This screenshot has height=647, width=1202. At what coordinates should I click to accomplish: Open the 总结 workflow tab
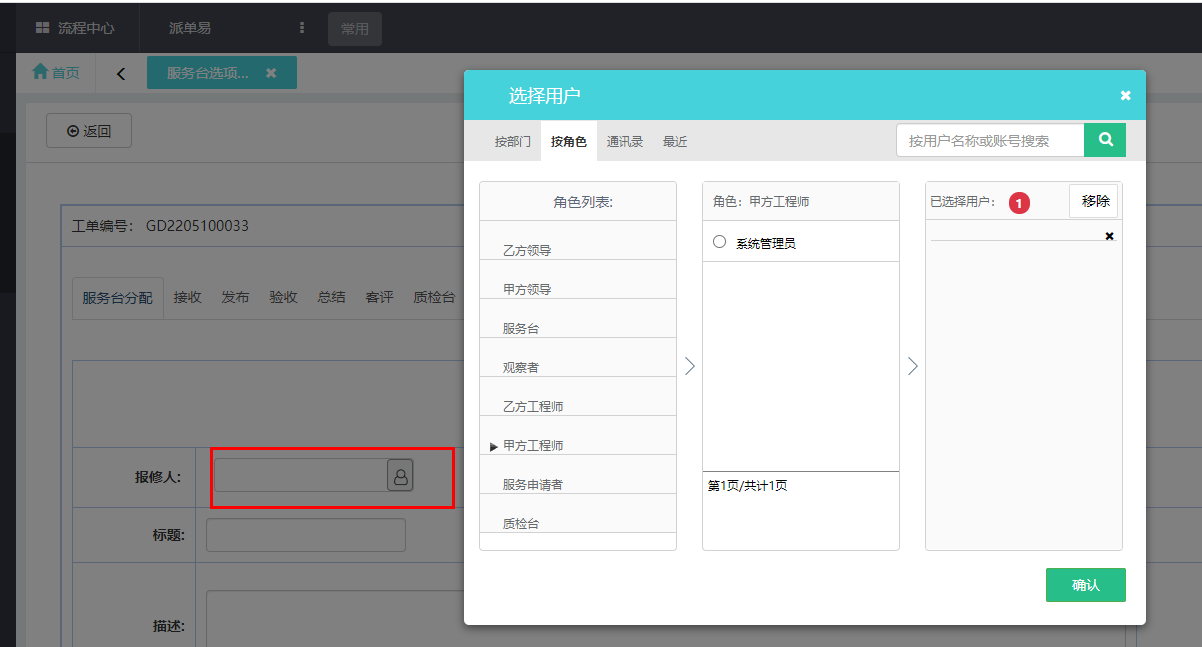pos(332,298)
